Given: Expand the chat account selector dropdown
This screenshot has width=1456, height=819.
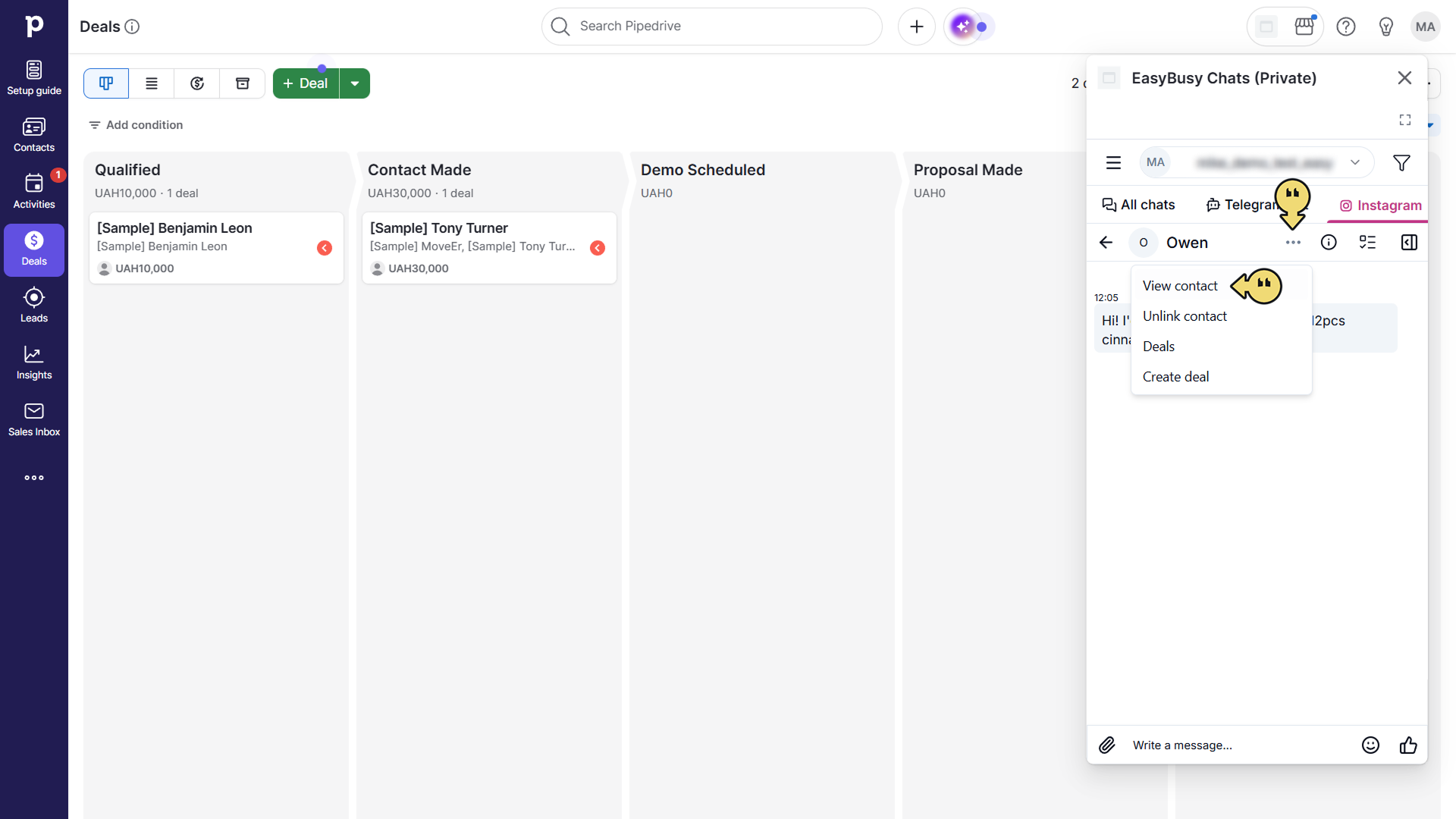Looking at the screenshot, I should coord(1355,162).
